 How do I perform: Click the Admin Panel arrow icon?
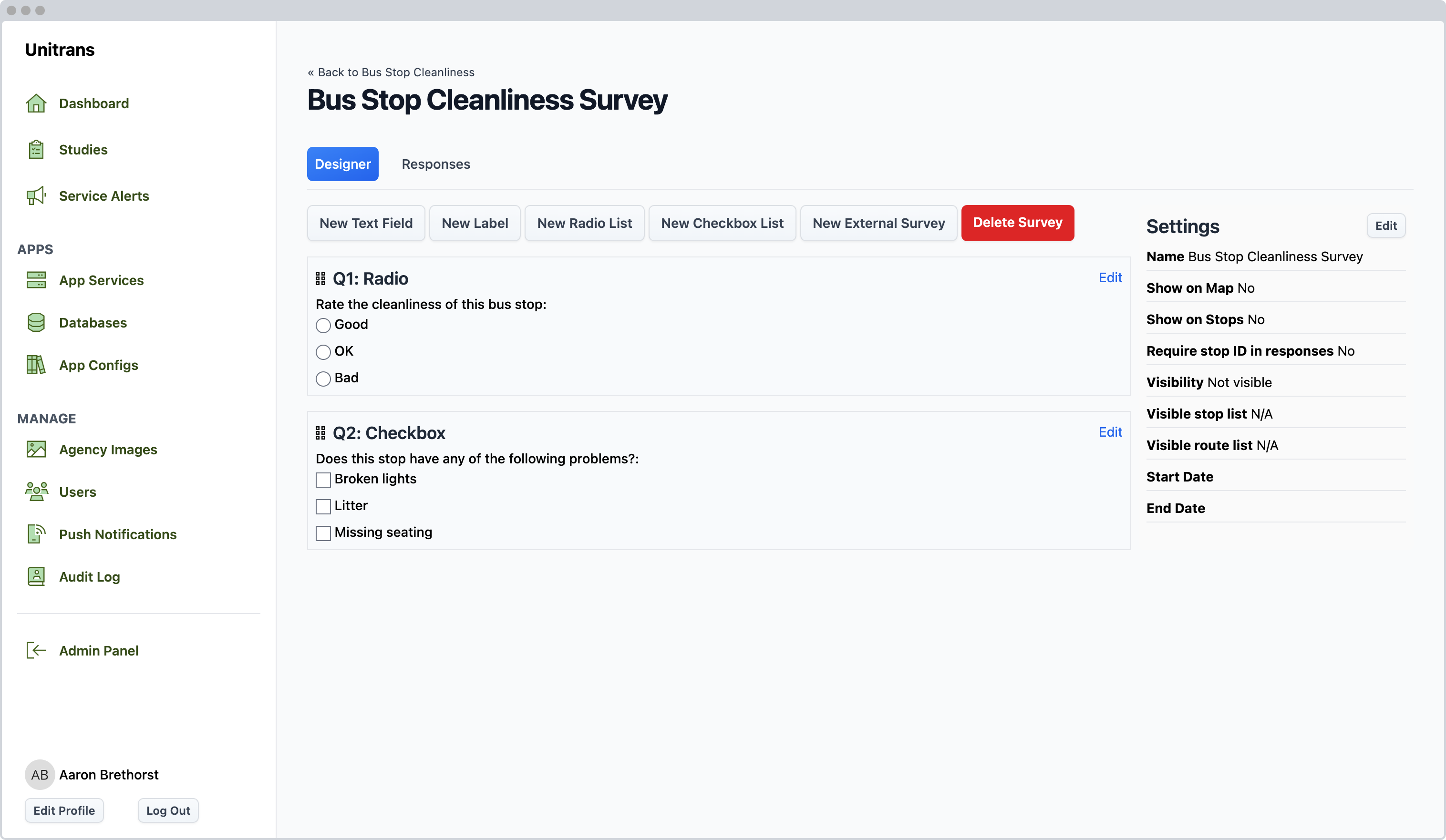36,651
